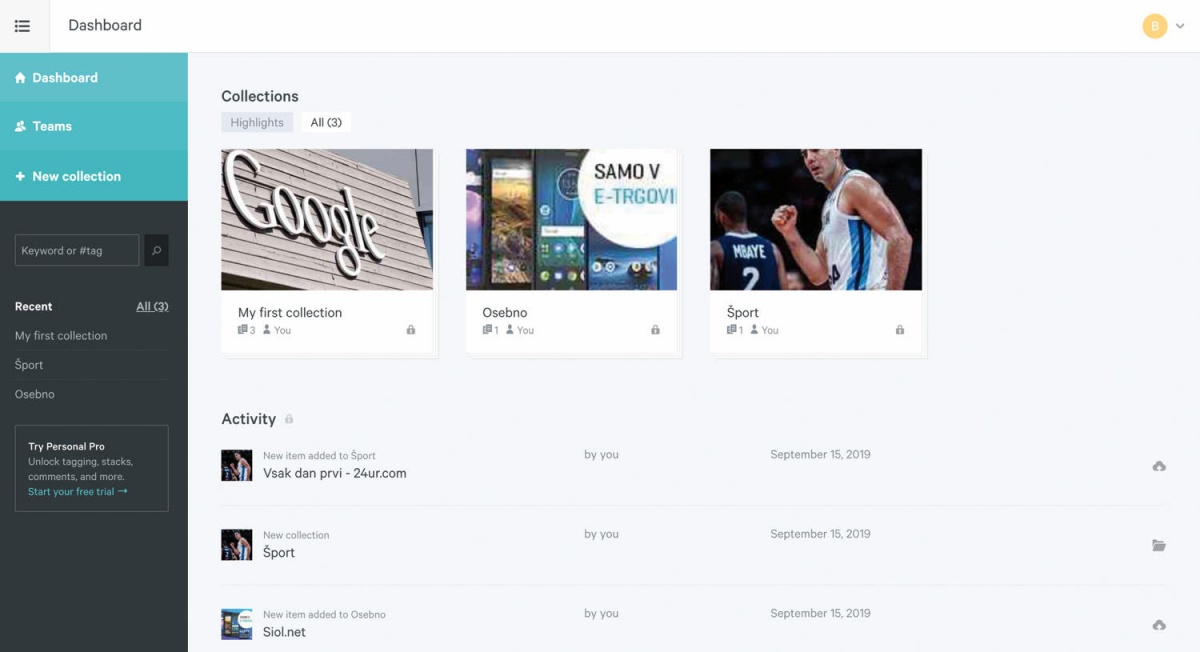Click the Šport new collection activity thumbnail

(237, 545)
